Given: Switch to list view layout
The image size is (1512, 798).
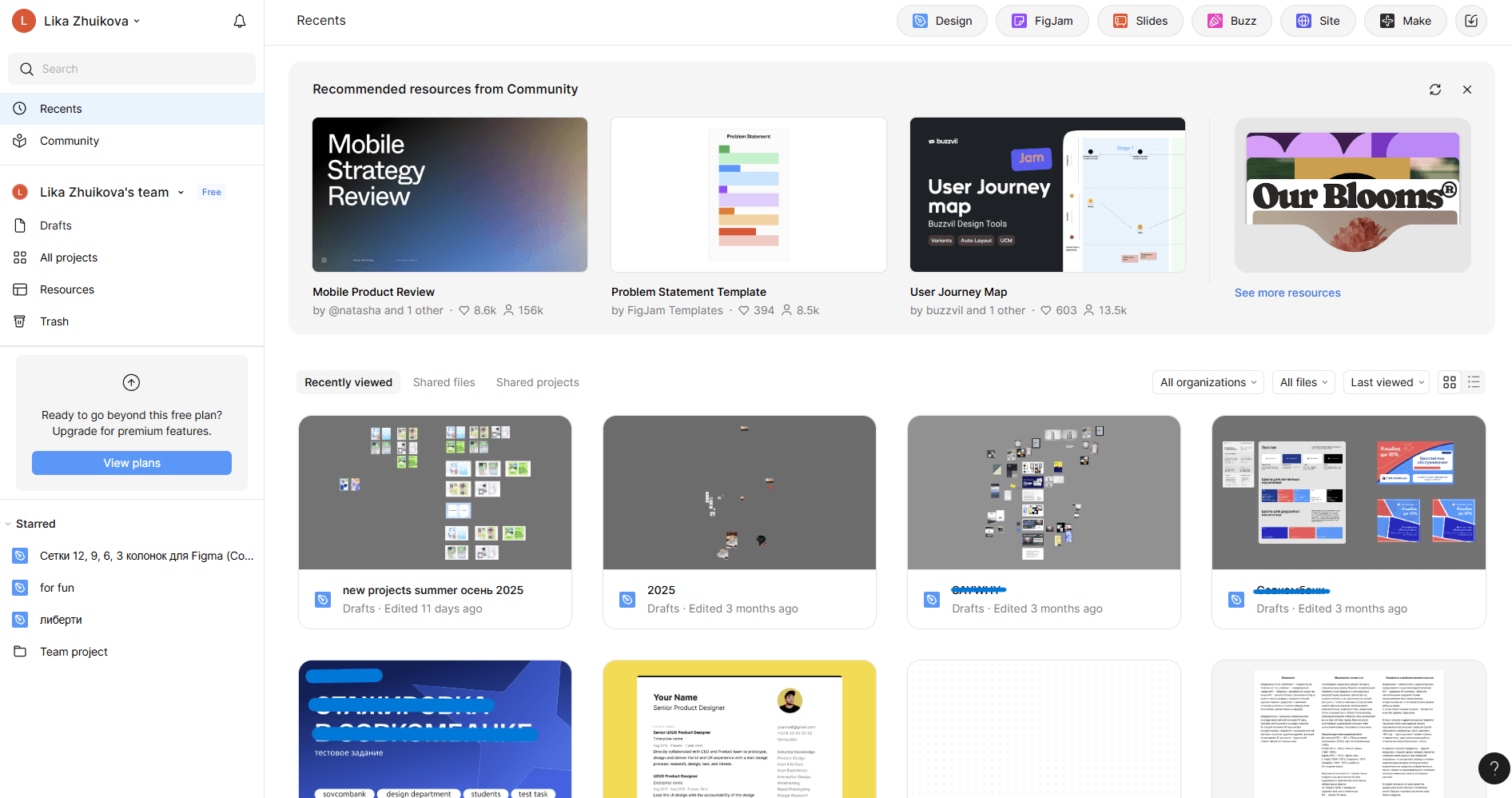Looking at the screenshot, I should tap(1474, 382).
